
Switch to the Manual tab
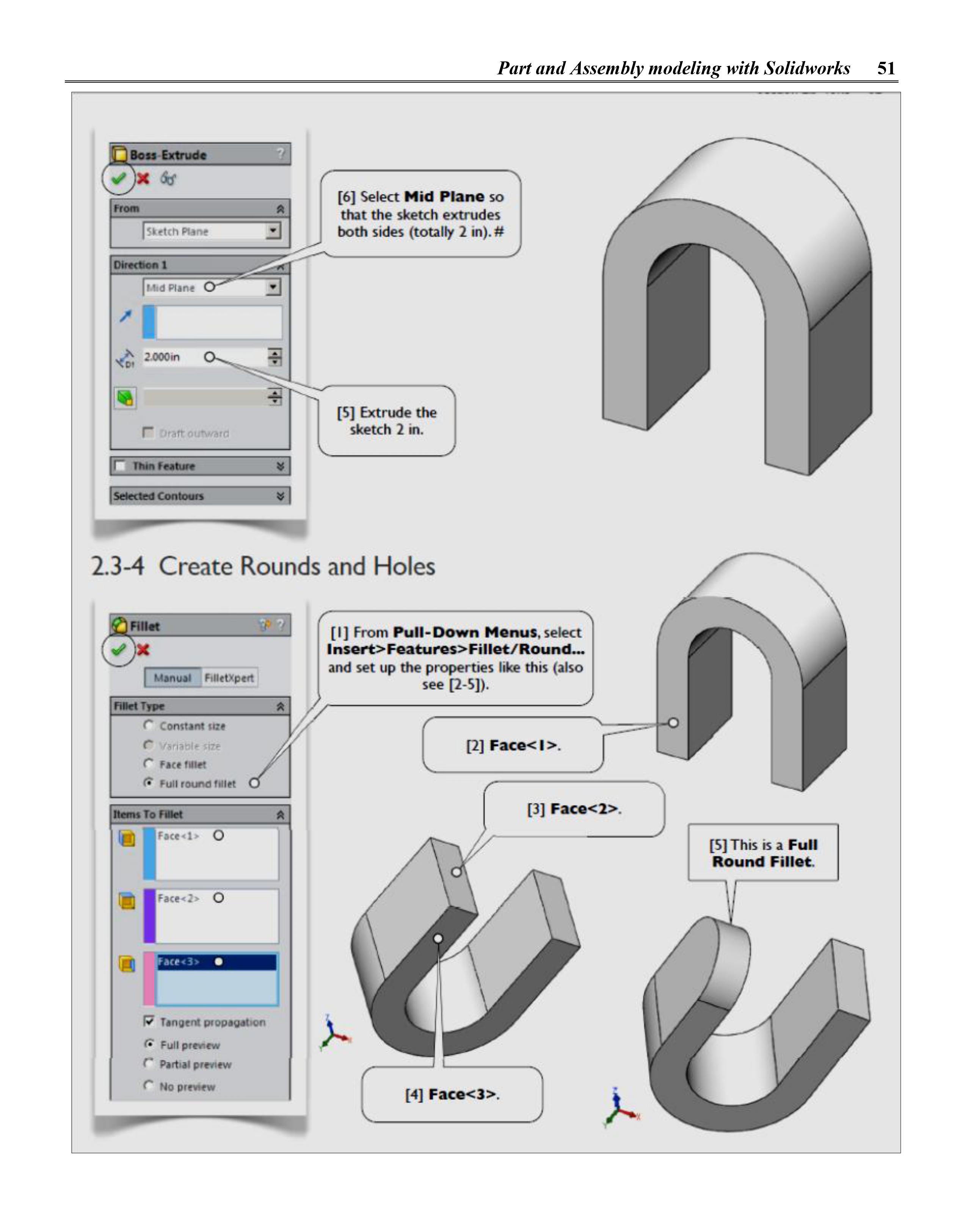click(x=172, y=678)
